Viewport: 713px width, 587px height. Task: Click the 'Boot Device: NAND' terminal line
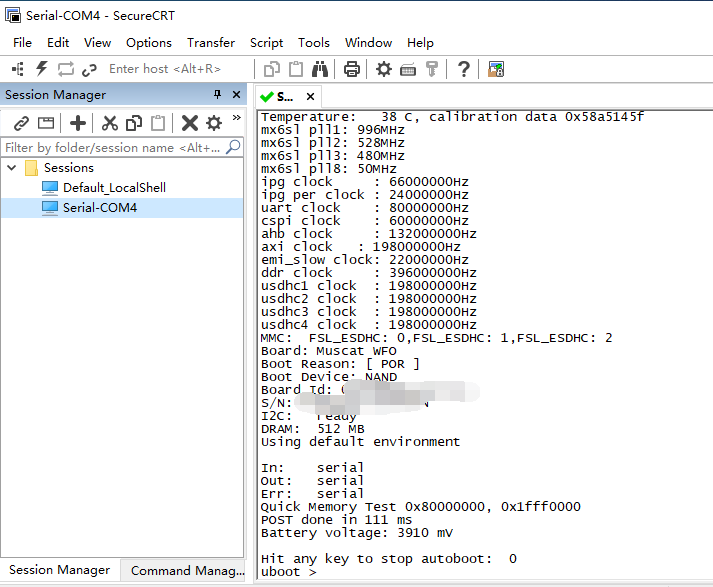click(x=329, y=377)
